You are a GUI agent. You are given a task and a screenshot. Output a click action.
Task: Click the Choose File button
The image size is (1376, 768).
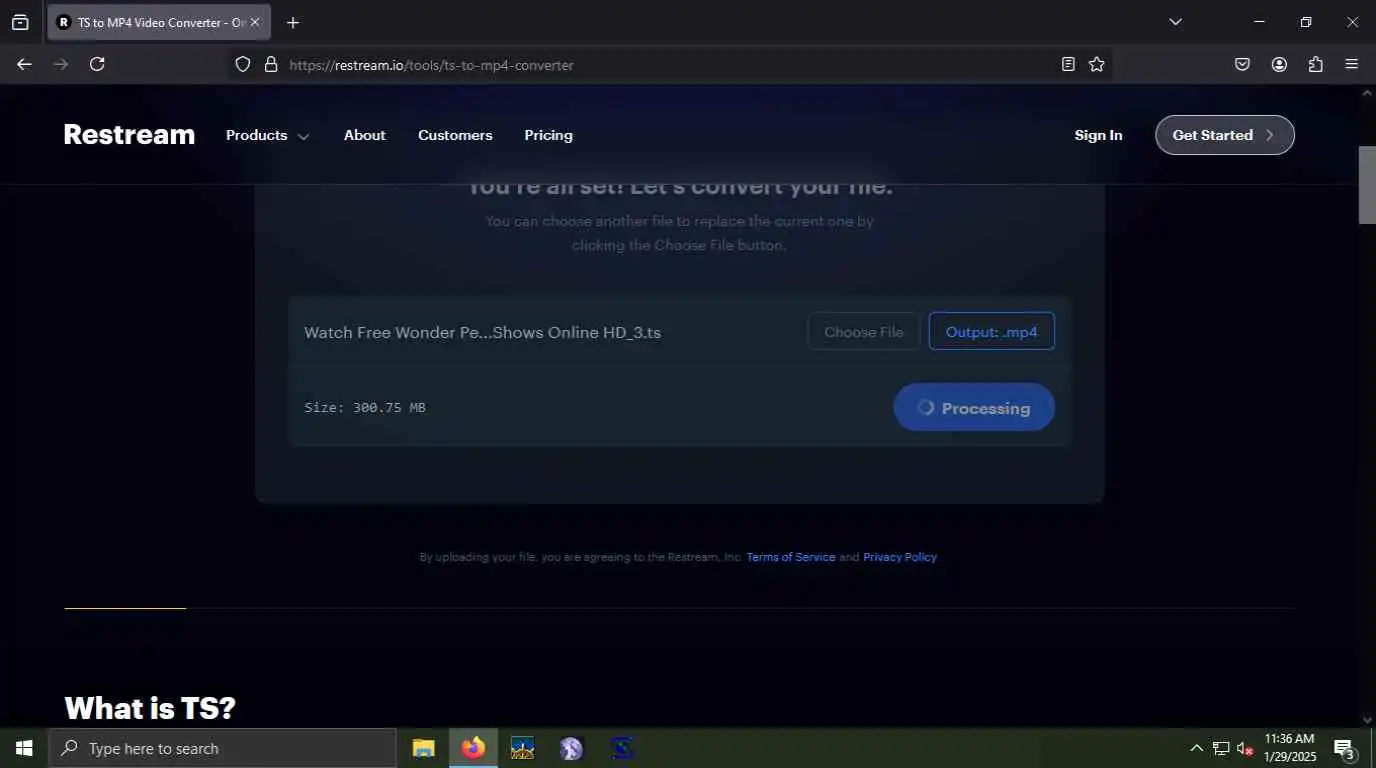(863, 332)
